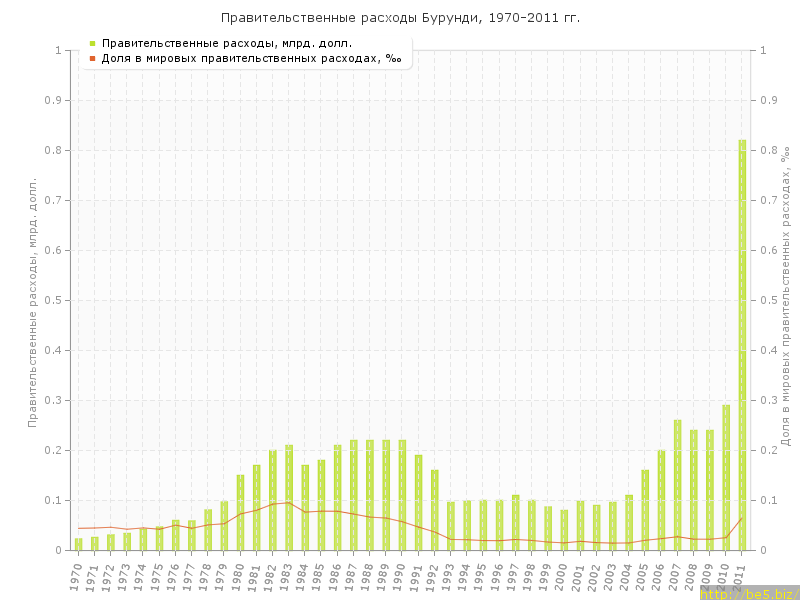Viewport: 800px width, 600px height.
Task: Click the orange legend marker for world share
Action: pos(92,59)
